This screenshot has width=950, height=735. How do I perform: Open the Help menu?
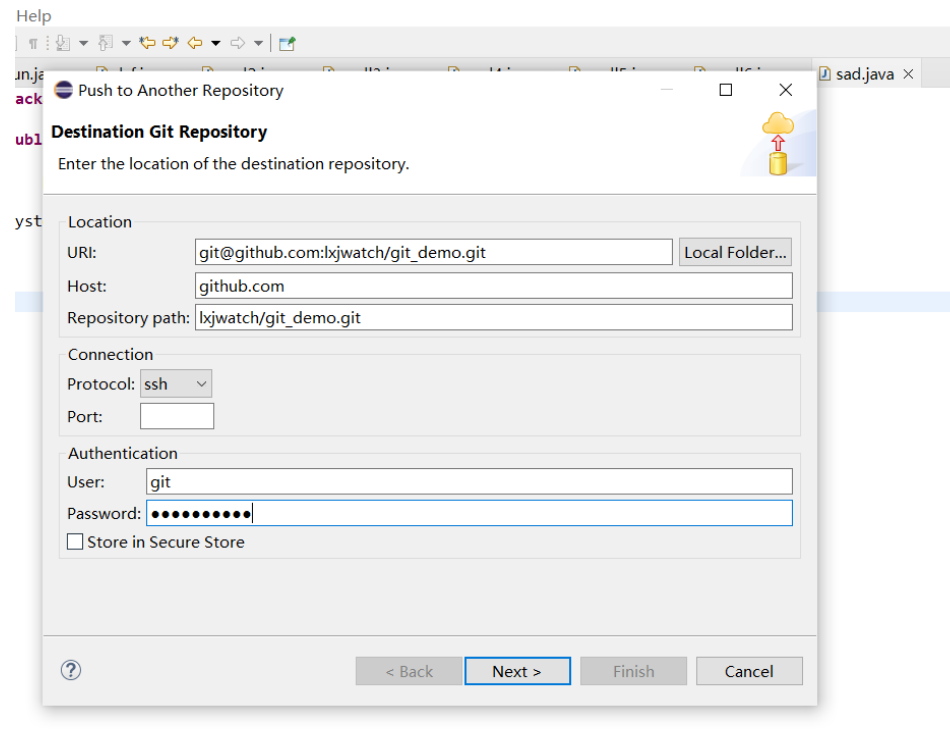pyautogui.click(x=34, y=16)
